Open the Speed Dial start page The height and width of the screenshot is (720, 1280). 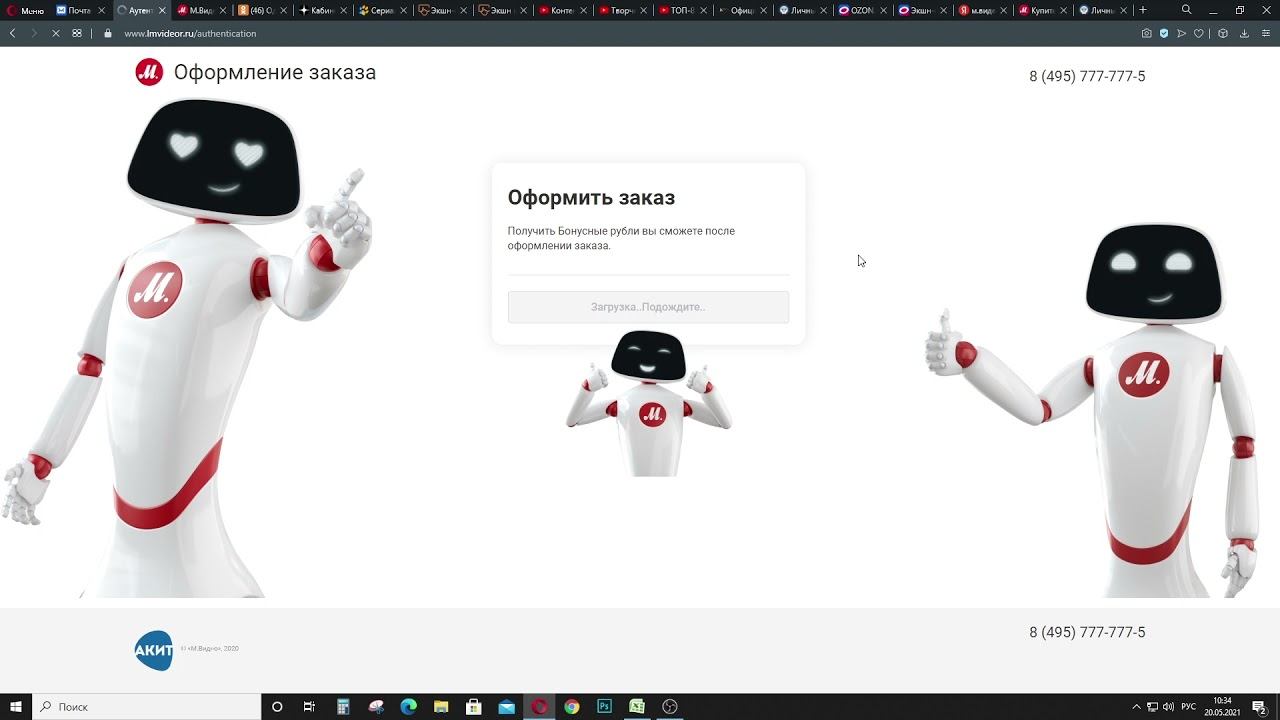pyautogui.click(x=77, y=33)
